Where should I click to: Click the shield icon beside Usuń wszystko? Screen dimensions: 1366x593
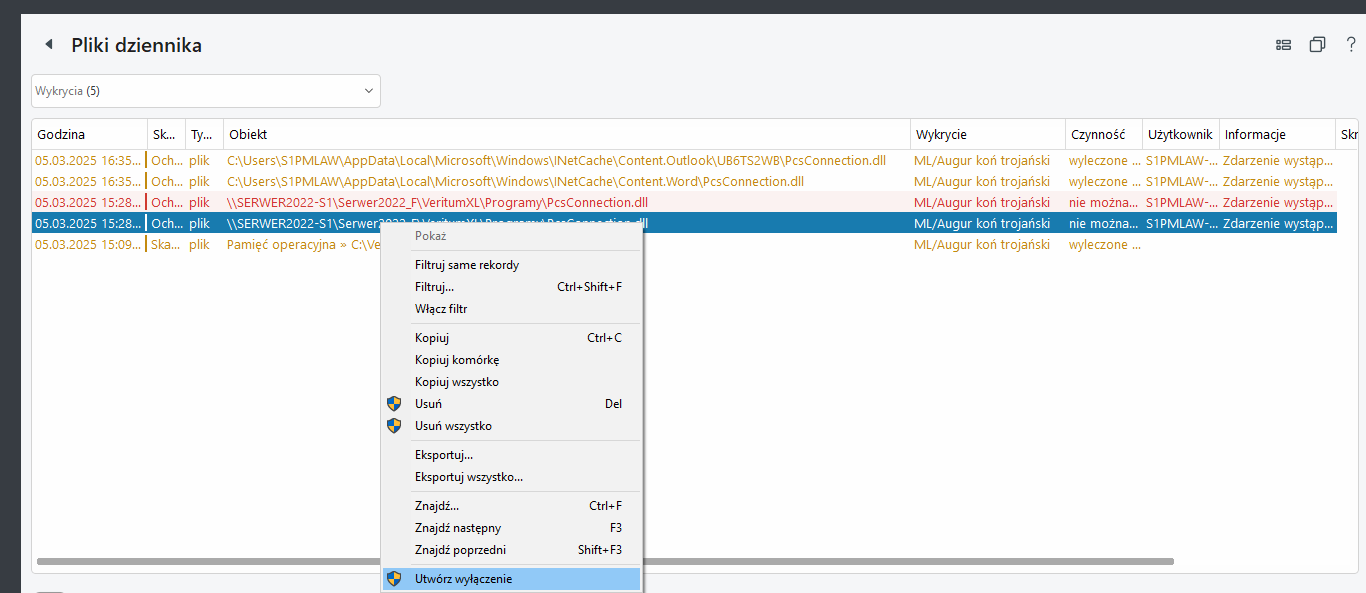click(x=394, y=426)
